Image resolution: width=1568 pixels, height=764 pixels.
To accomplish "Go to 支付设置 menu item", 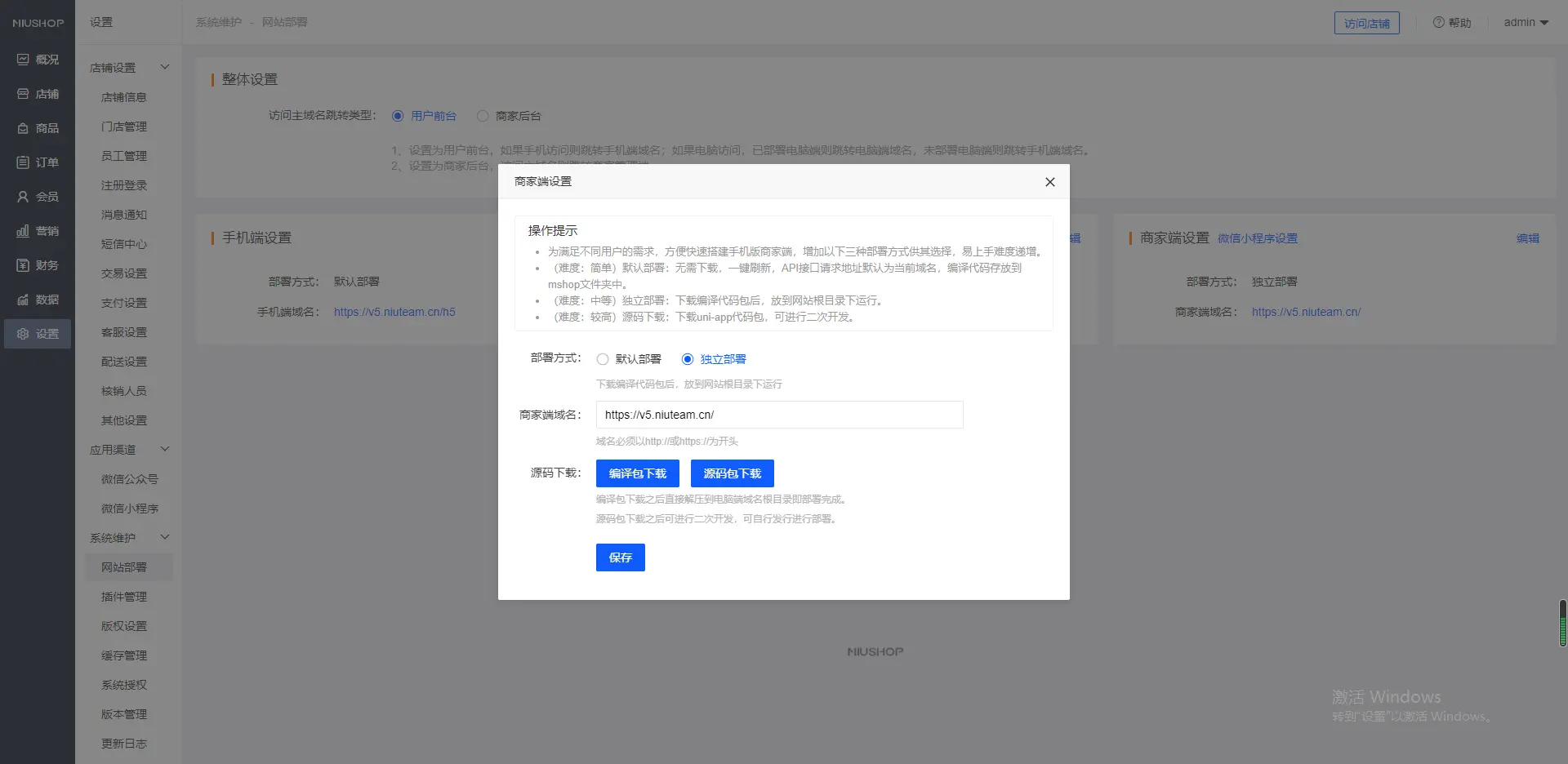I will click(124, 303).
